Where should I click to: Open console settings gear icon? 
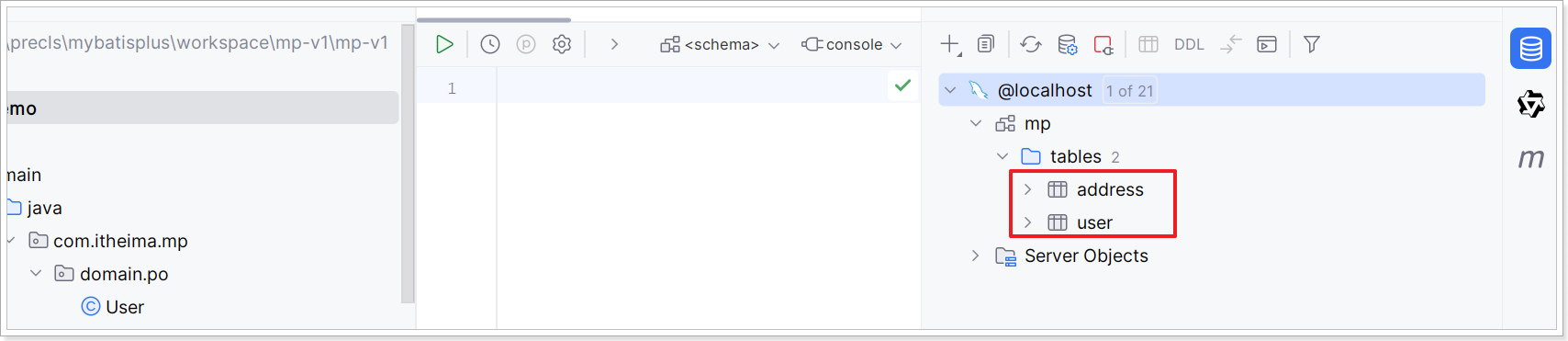click(x=562, y=44)
